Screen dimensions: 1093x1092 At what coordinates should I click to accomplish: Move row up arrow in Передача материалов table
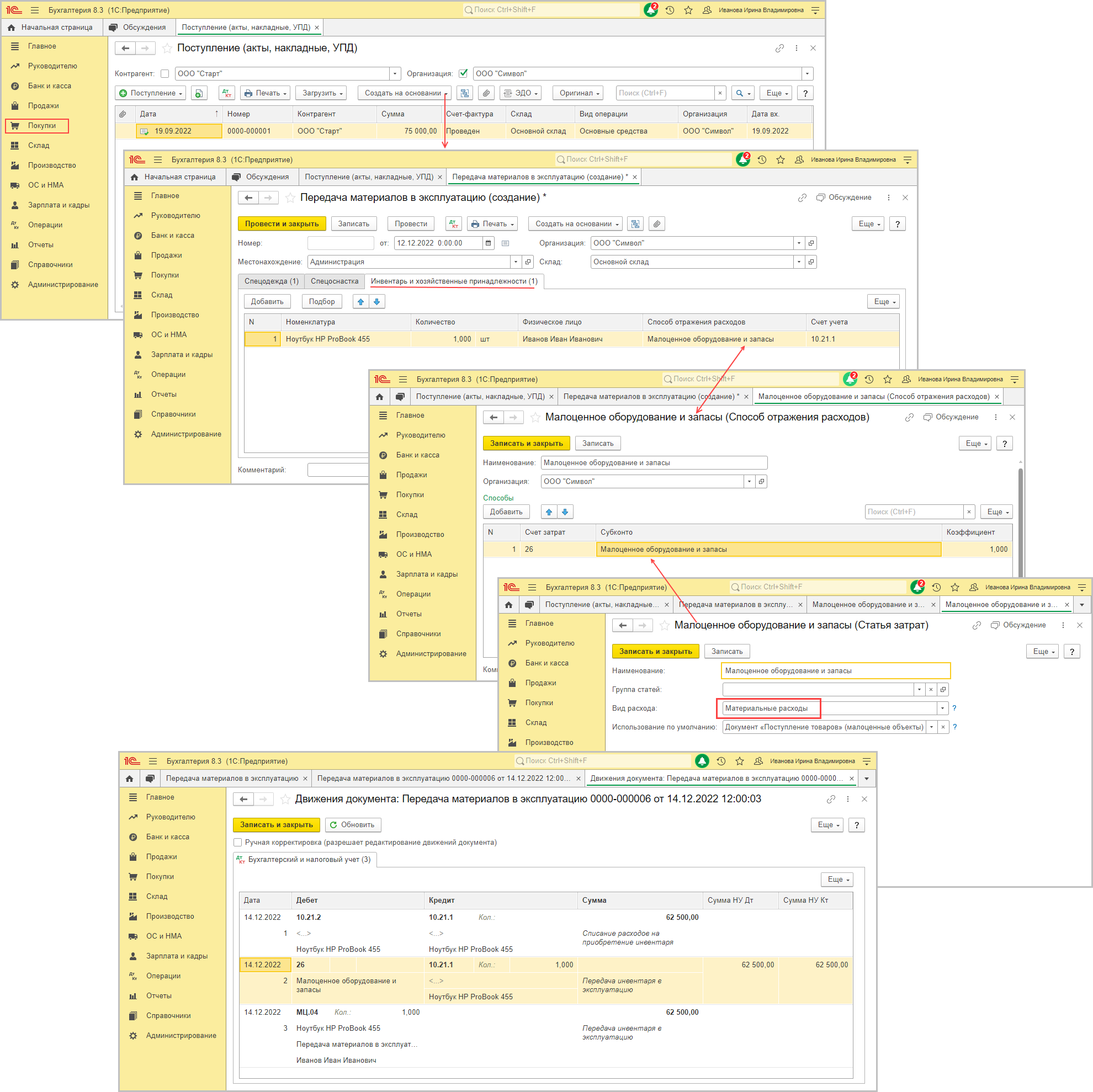[360, 301]
